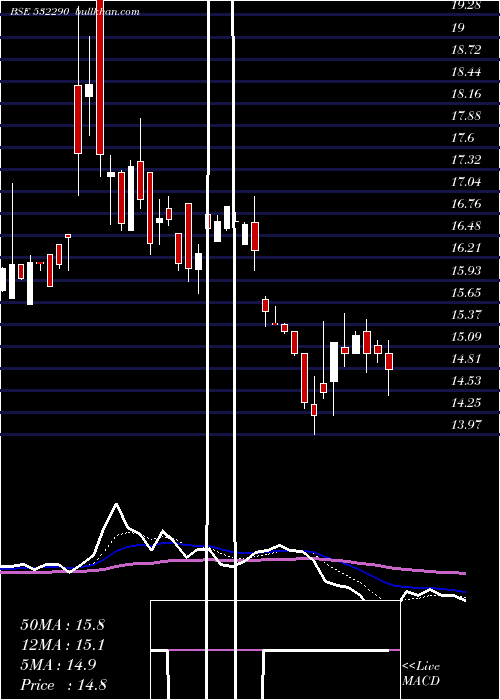Click the <<Live MACD label
This screenshot has width=500, height=700.
pos(421,673)
